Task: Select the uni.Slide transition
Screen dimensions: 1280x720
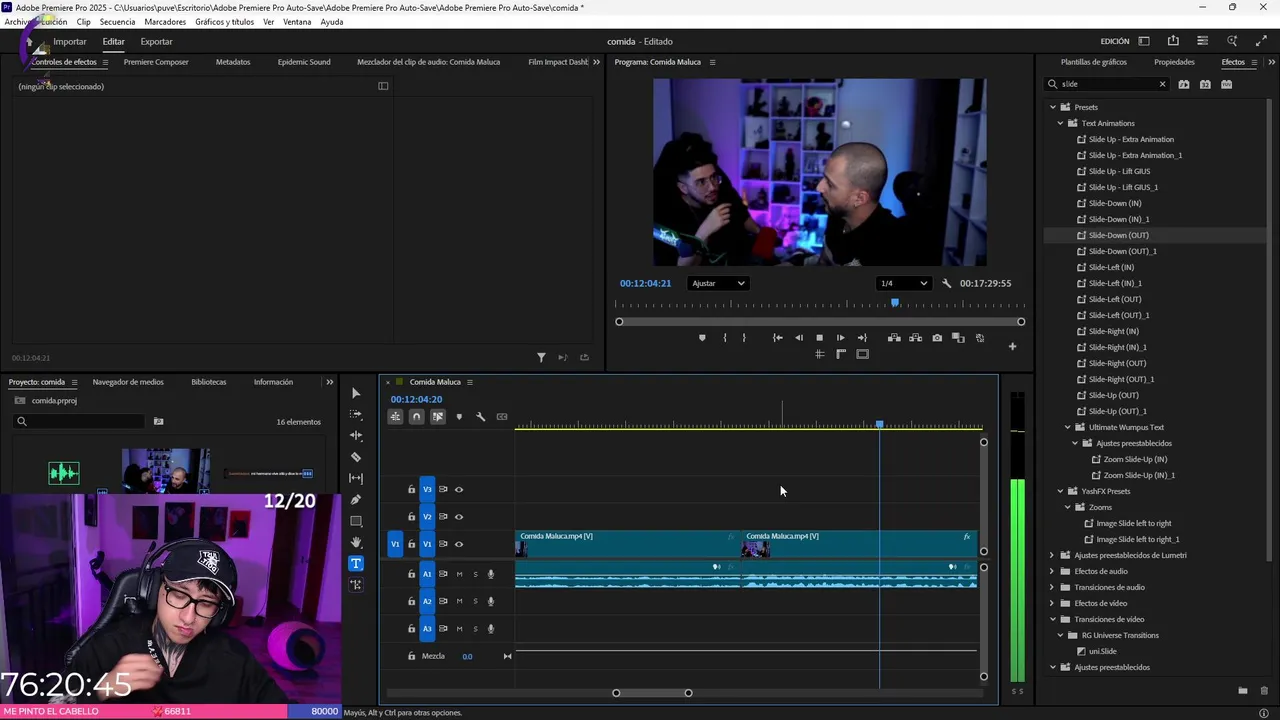Action: (1102, 651)
